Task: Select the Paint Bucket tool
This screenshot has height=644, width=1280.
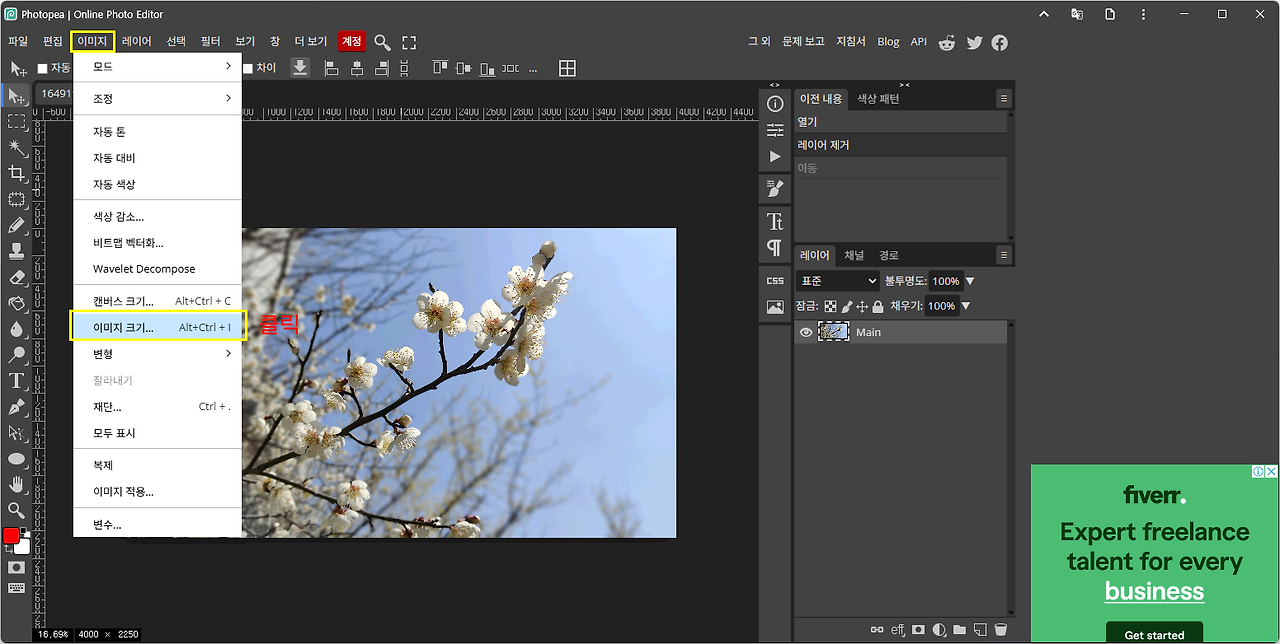Action: coord(17,303)
